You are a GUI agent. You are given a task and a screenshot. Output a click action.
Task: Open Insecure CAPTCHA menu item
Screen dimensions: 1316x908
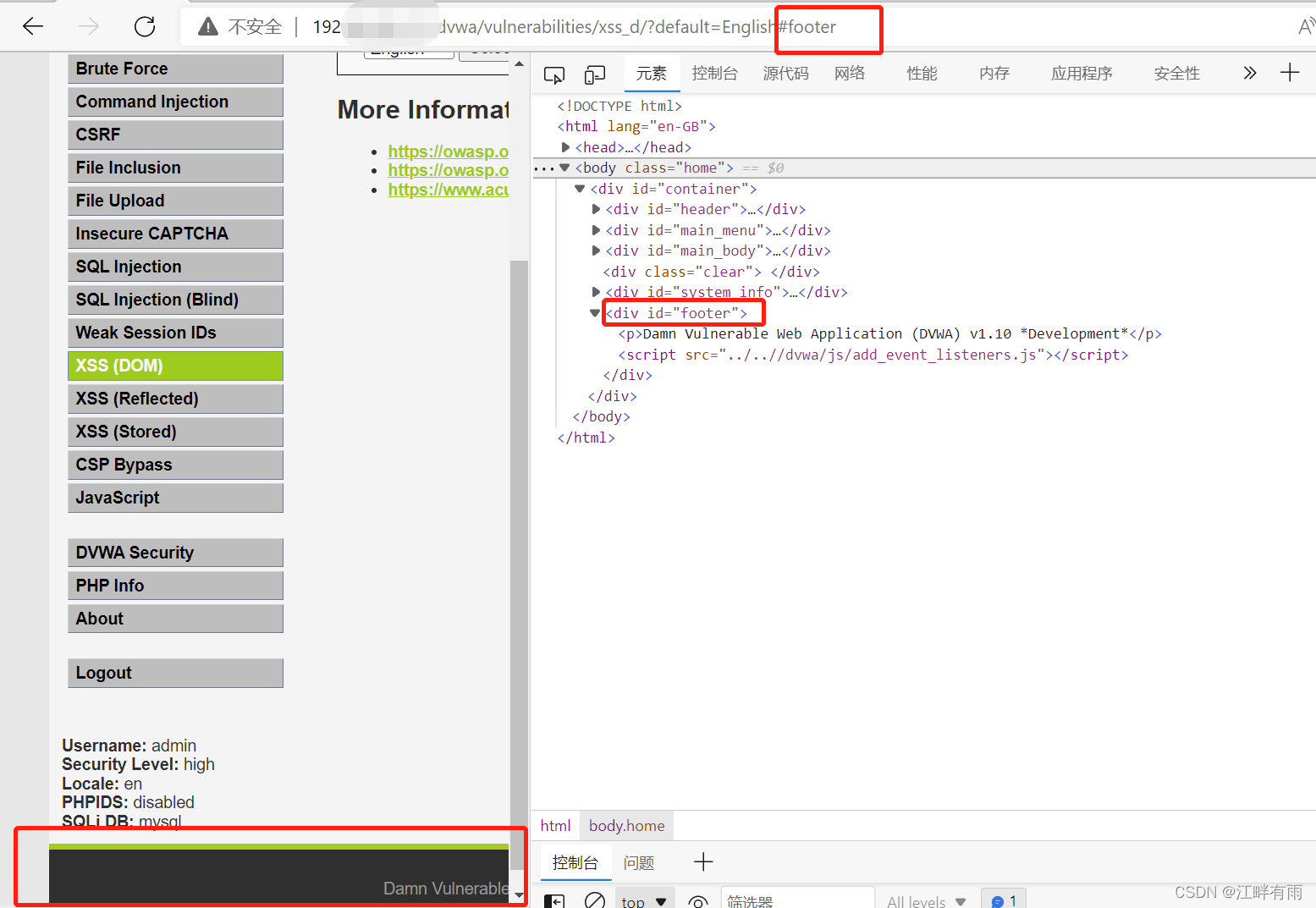(175, 234)
